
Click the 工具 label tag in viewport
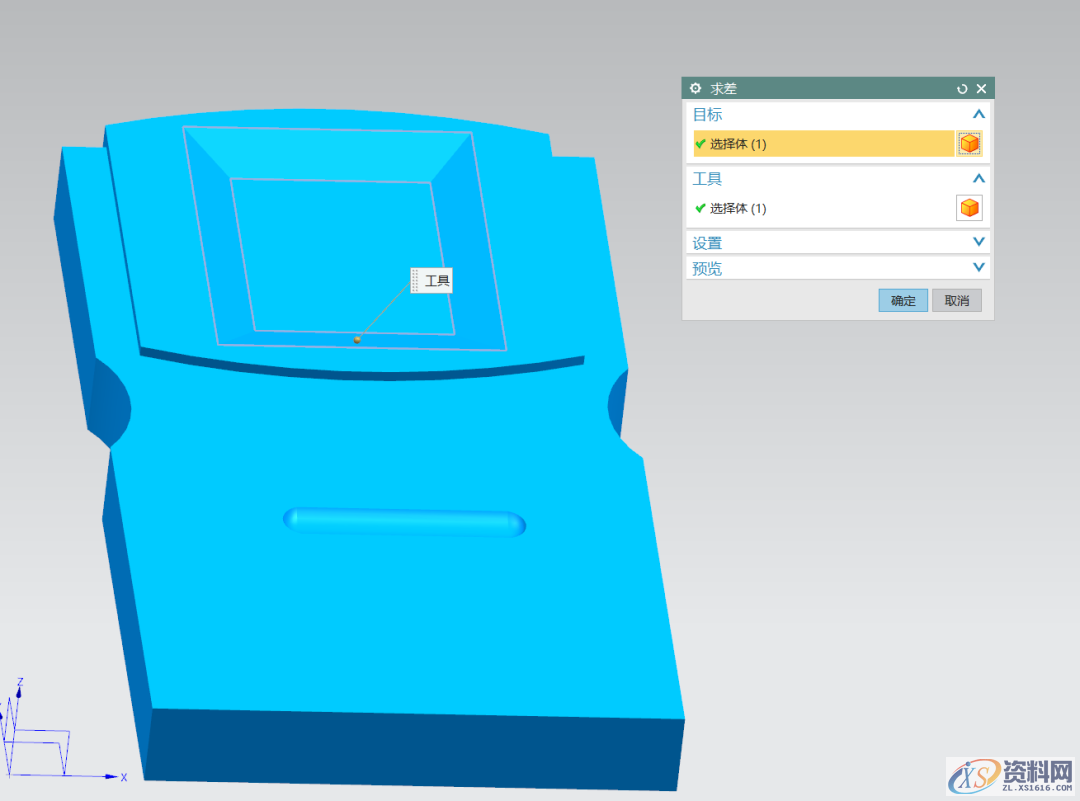pos(436,281)
